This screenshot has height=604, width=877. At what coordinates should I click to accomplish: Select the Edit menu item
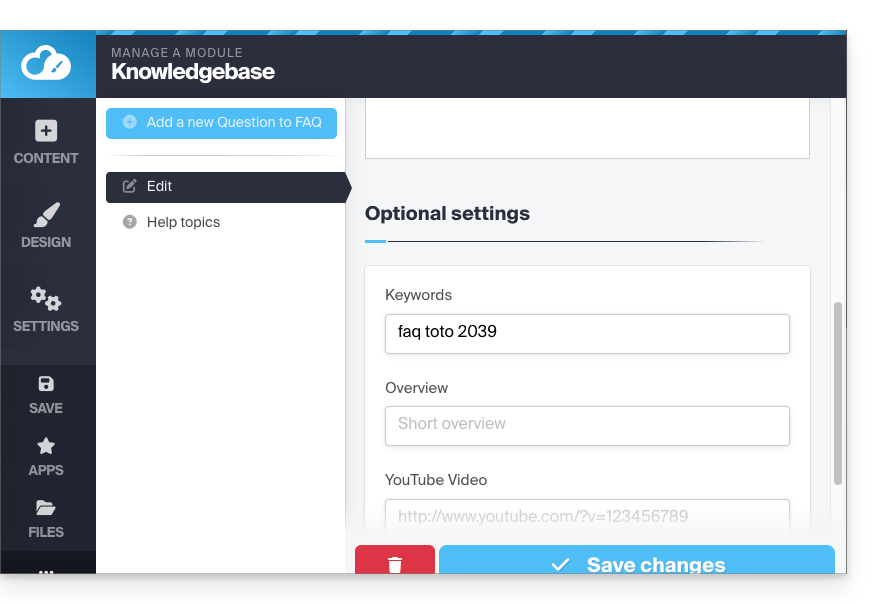click(x=224, y=187)
